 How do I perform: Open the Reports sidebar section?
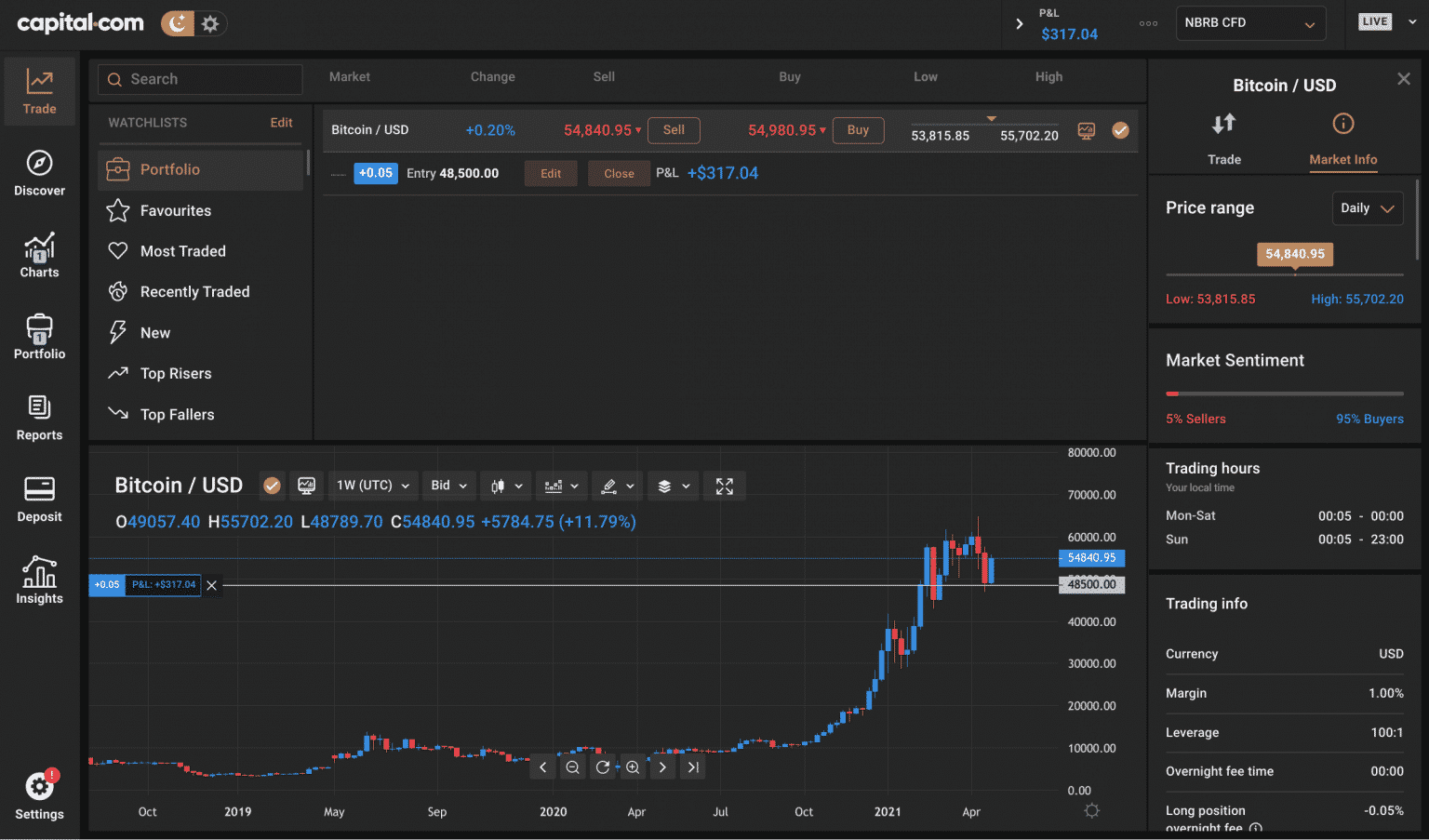[x=39, y=418]
